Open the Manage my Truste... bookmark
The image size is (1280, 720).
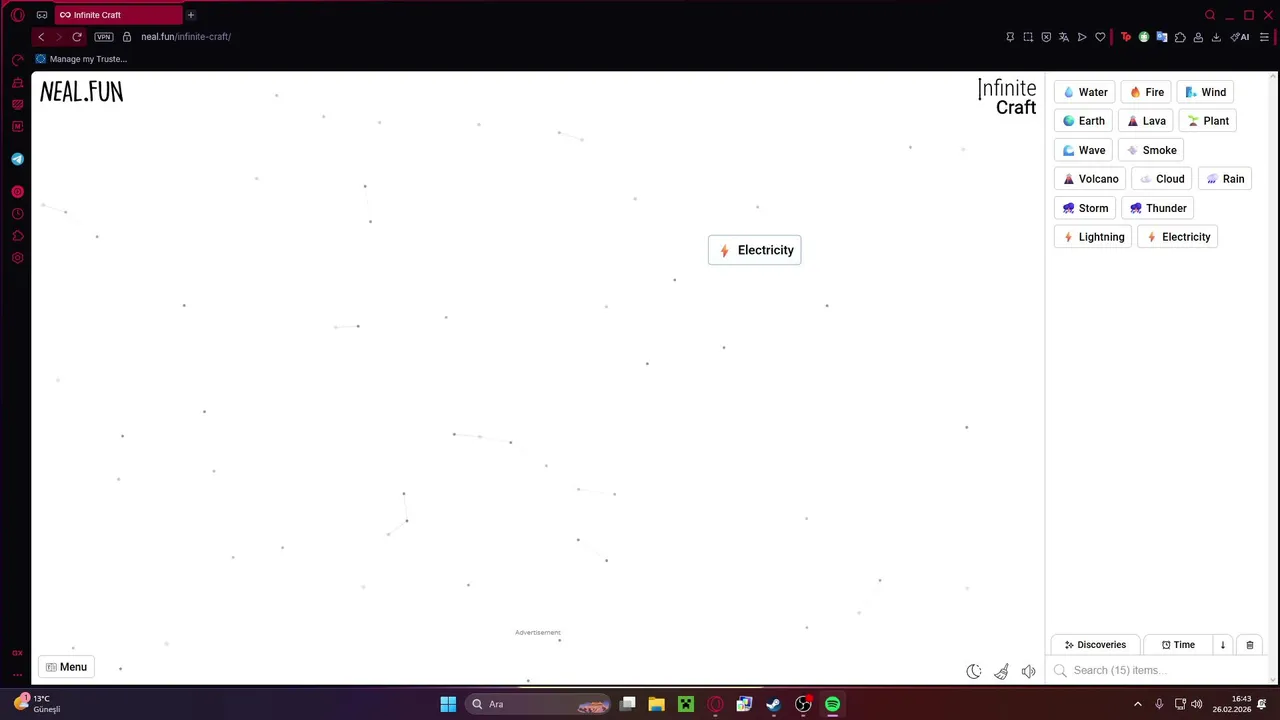(x=81, y=59)
